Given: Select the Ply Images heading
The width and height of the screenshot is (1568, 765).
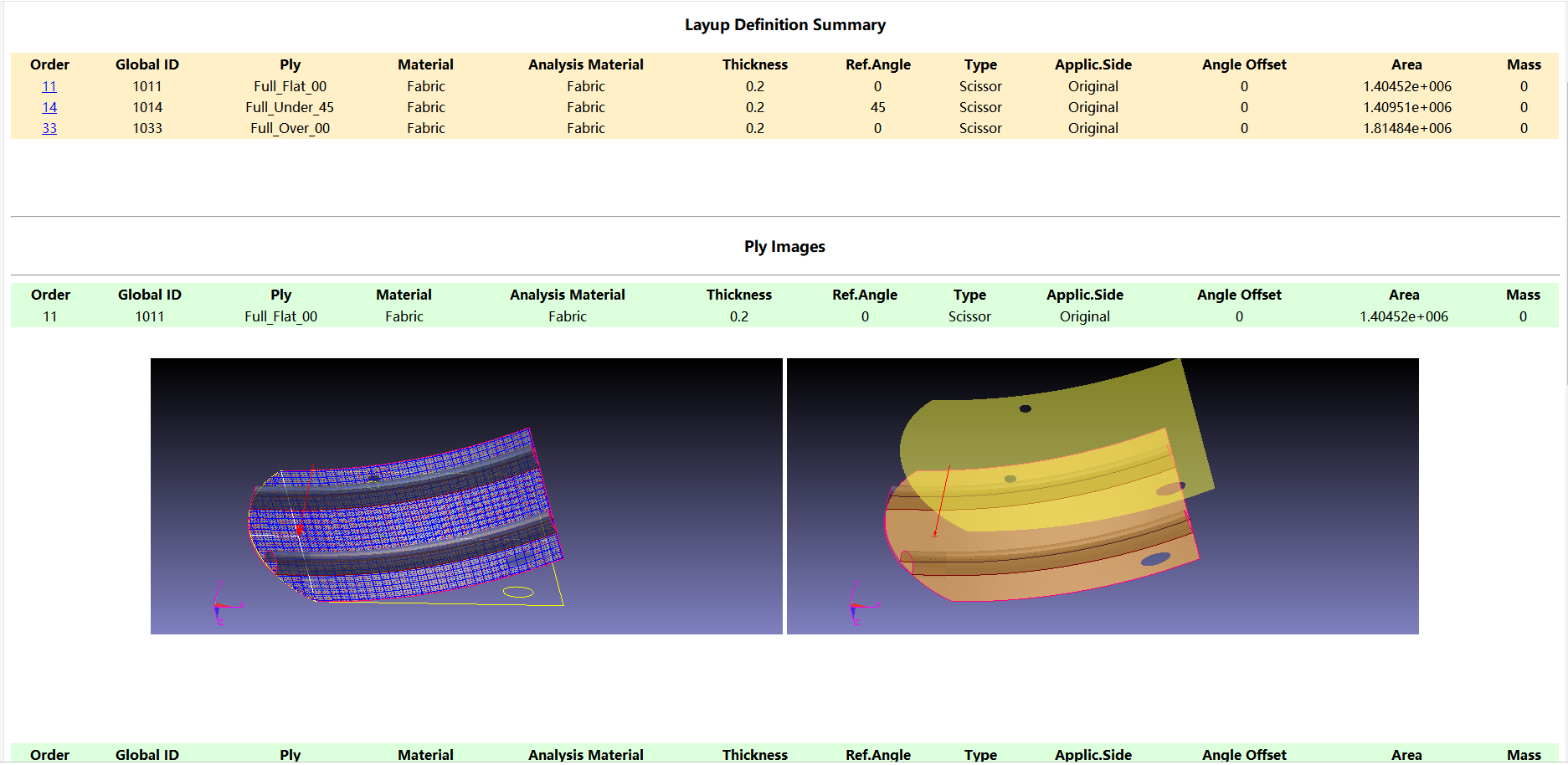Looking at the screenshot, I should [x=784, y=247].
